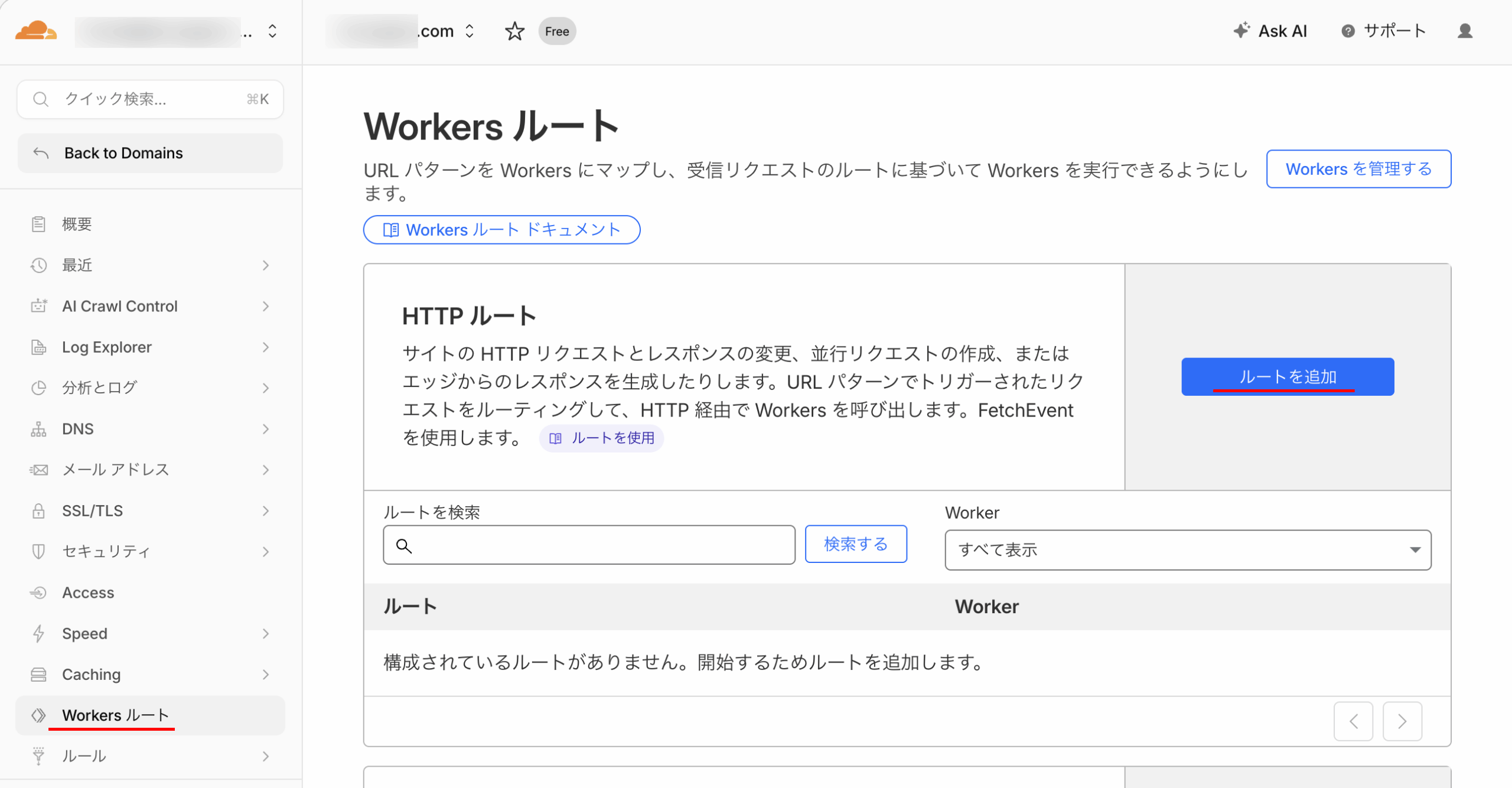Open Workers ルート ドキュメント link
Viewport: 1512px width, 788px height.
501,230
